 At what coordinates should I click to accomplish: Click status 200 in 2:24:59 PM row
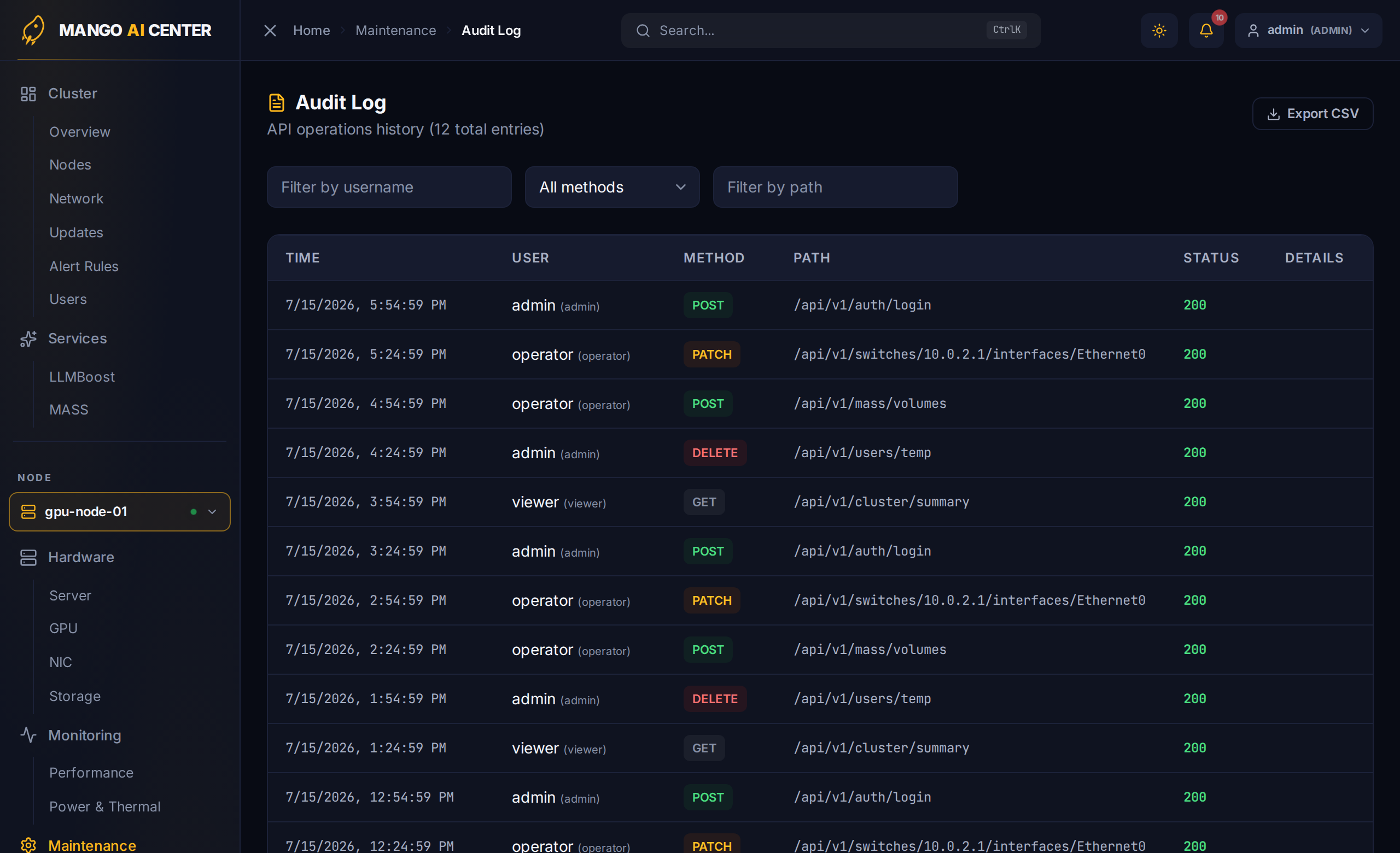1194,650
